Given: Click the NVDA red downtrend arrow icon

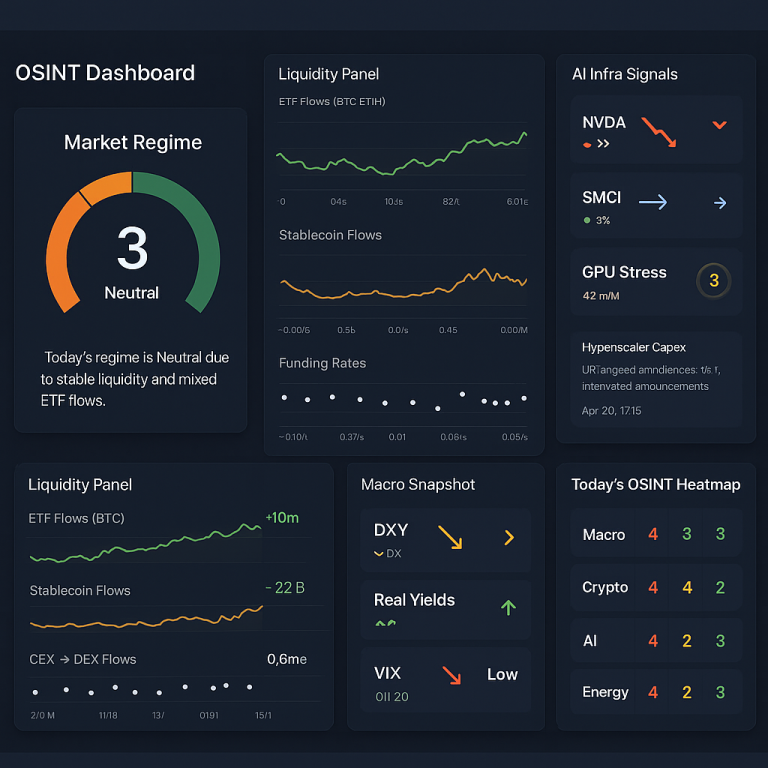Looking at the screenshot, I should pyautogui.click(x=659, y=132).
